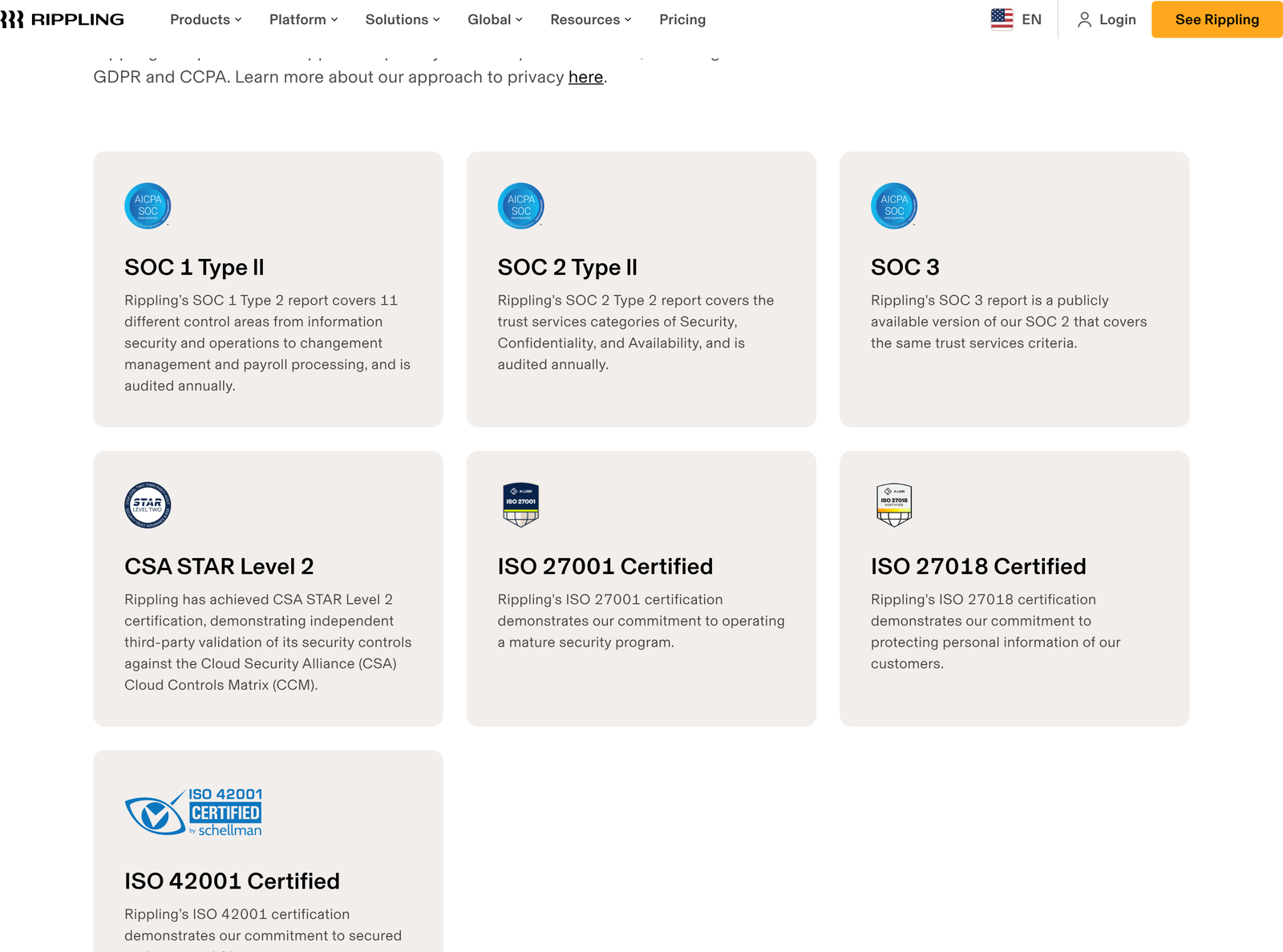Viewport: 1283px width, 952px height.
Task: Go to the Pricing page
Action: click(682, 19)
